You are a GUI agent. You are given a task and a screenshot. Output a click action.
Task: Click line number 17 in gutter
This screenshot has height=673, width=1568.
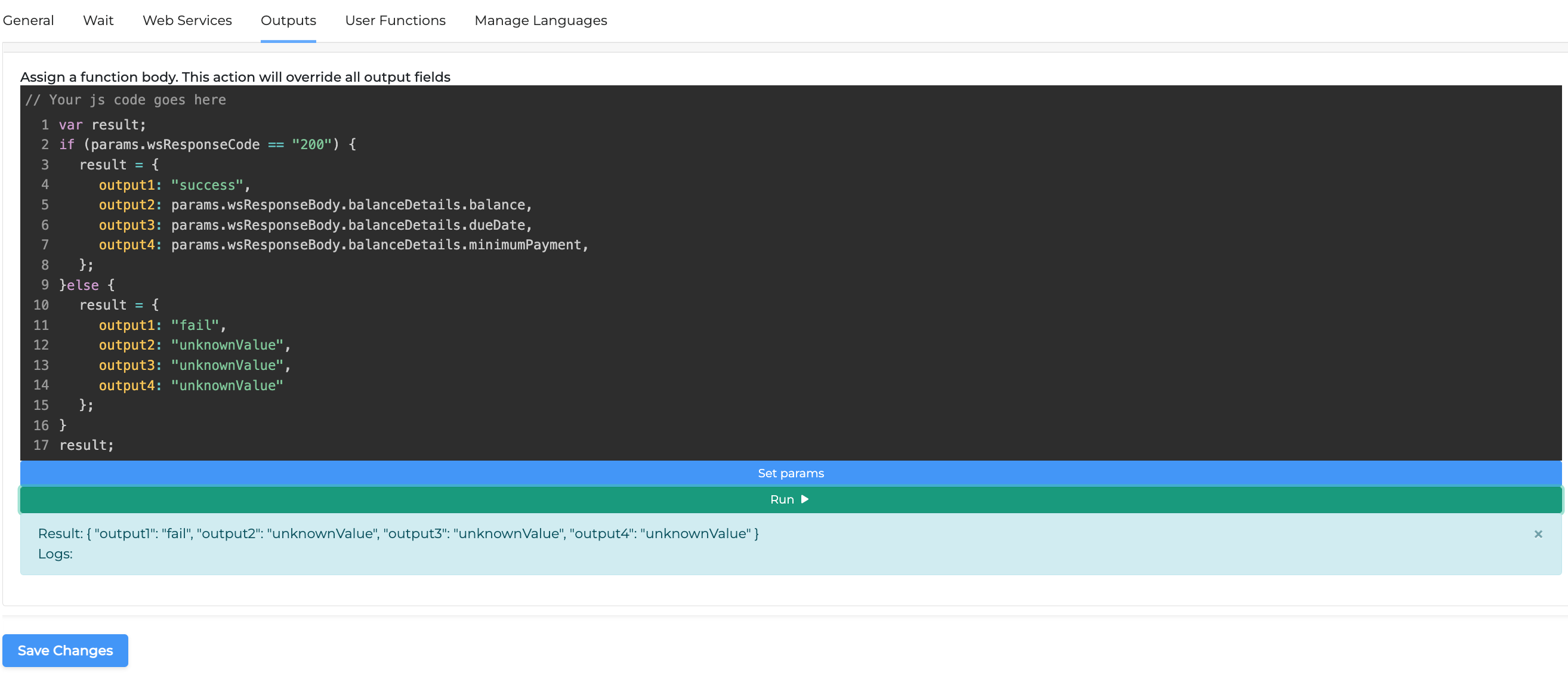point(41,445)
